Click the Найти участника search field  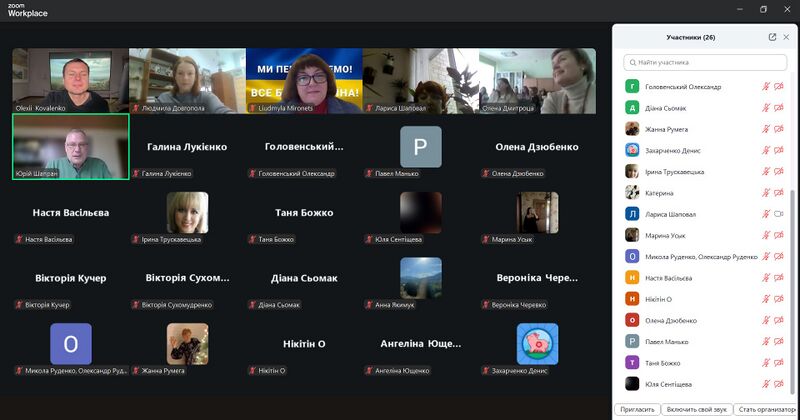[707, 62]
